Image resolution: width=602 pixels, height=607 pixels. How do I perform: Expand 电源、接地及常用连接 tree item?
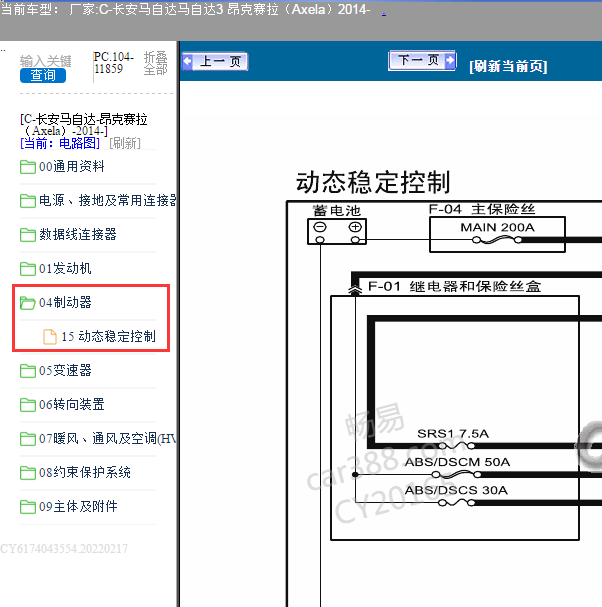(x=108, y=200)
